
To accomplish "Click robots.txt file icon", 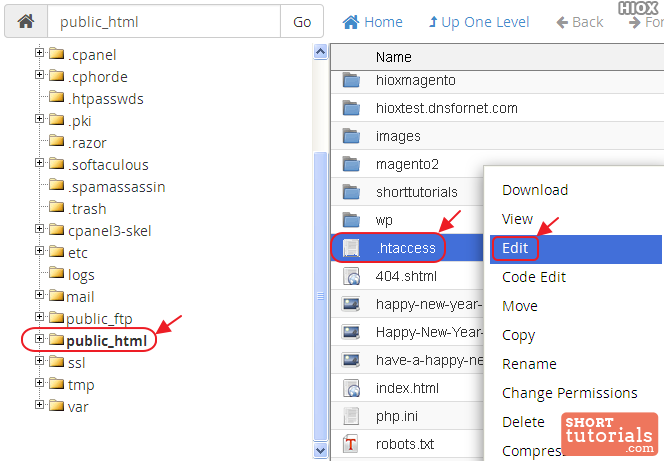I will pos(351,444).
